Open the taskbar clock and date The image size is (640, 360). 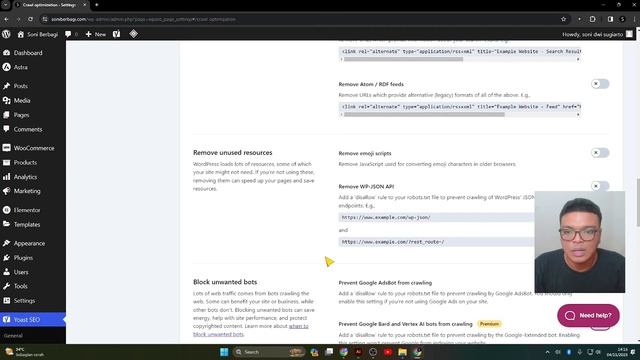coord(617,352)
